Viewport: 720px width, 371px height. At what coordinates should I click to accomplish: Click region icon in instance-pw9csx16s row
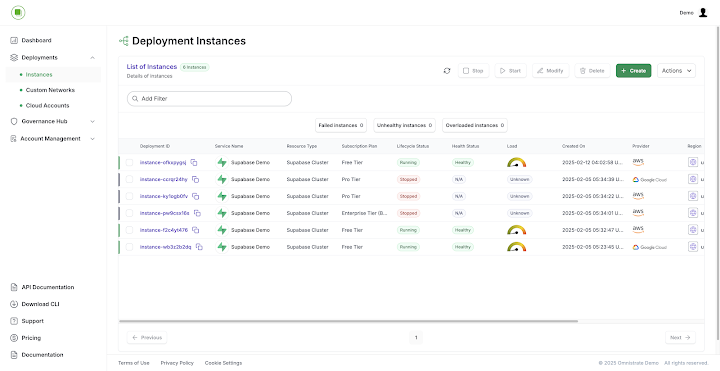coord(692,213)
